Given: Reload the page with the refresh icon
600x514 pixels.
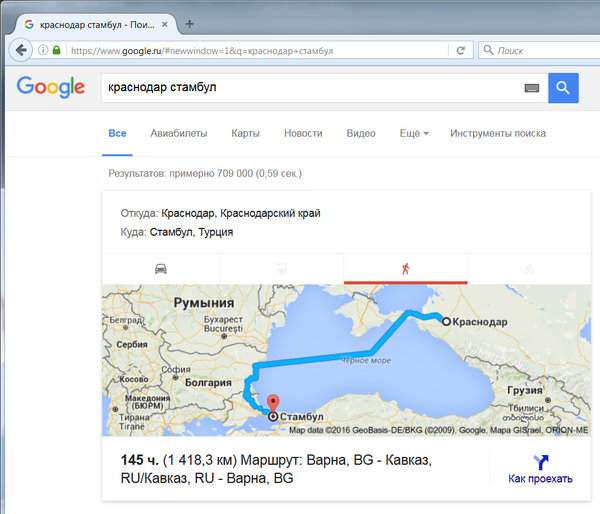Looking at the screenshot, I should click(460, 50).
